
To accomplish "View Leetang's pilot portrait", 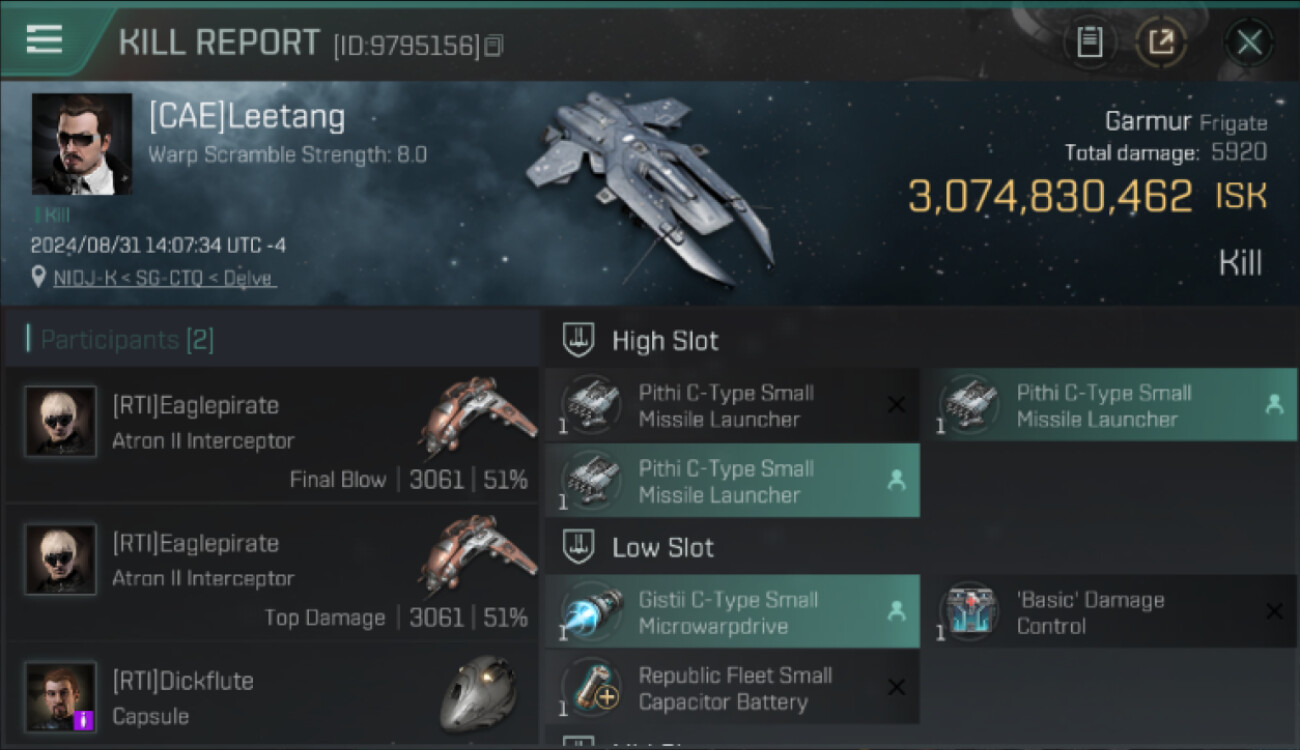I will 82,144.
